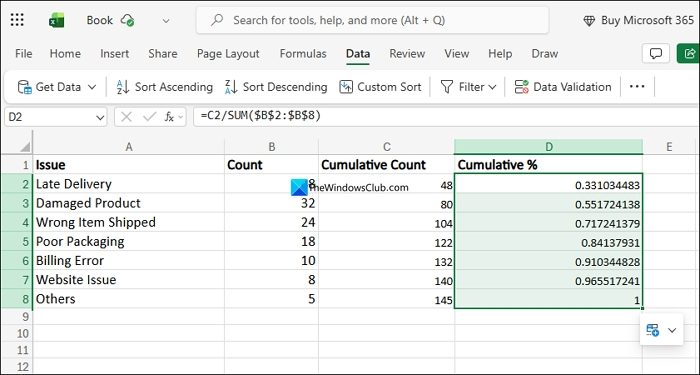Click the Get Data button

[49, 87]
